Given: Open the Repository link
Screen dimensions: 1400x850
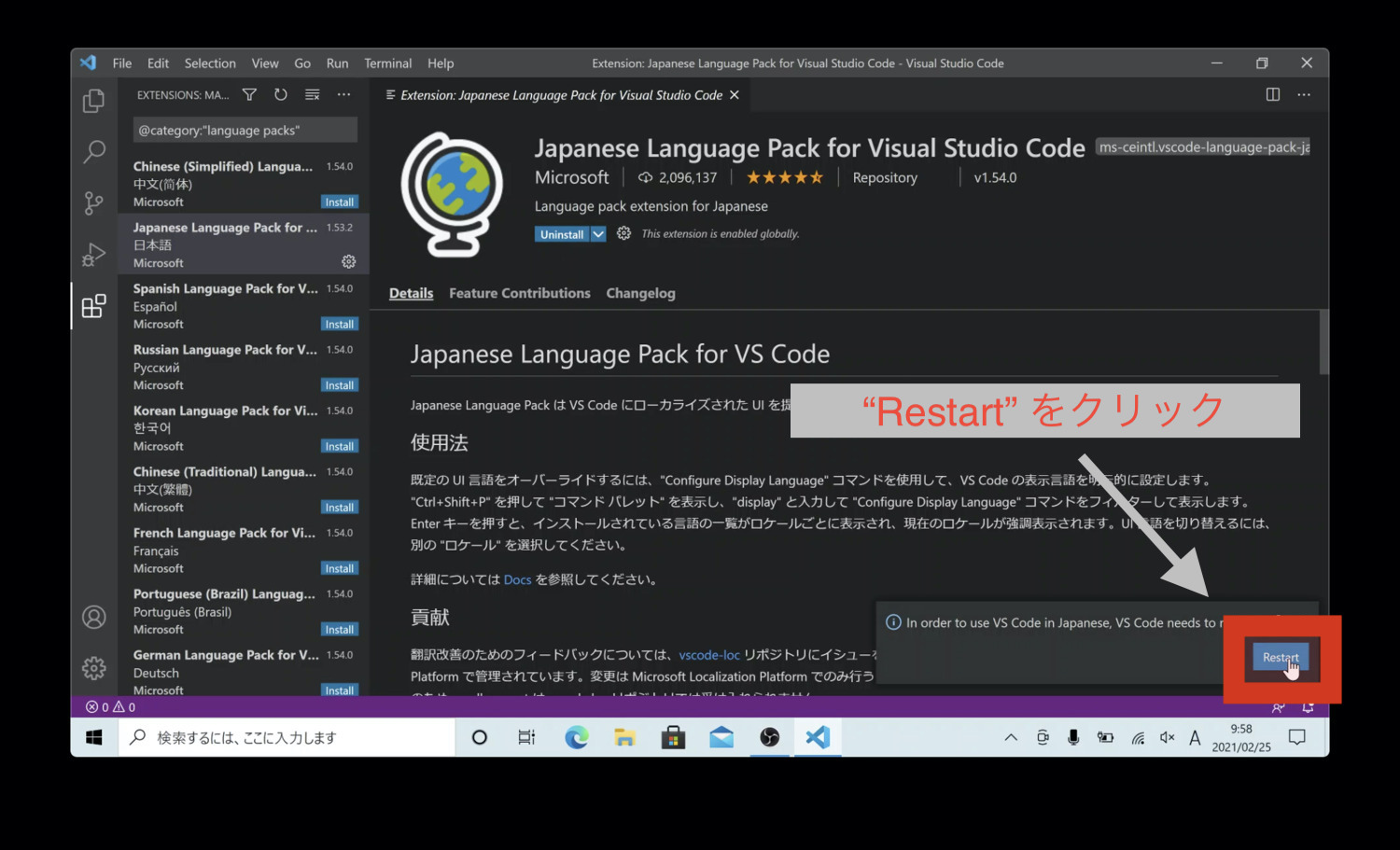Looking at the screenshot, I should [x=885, y=177].
